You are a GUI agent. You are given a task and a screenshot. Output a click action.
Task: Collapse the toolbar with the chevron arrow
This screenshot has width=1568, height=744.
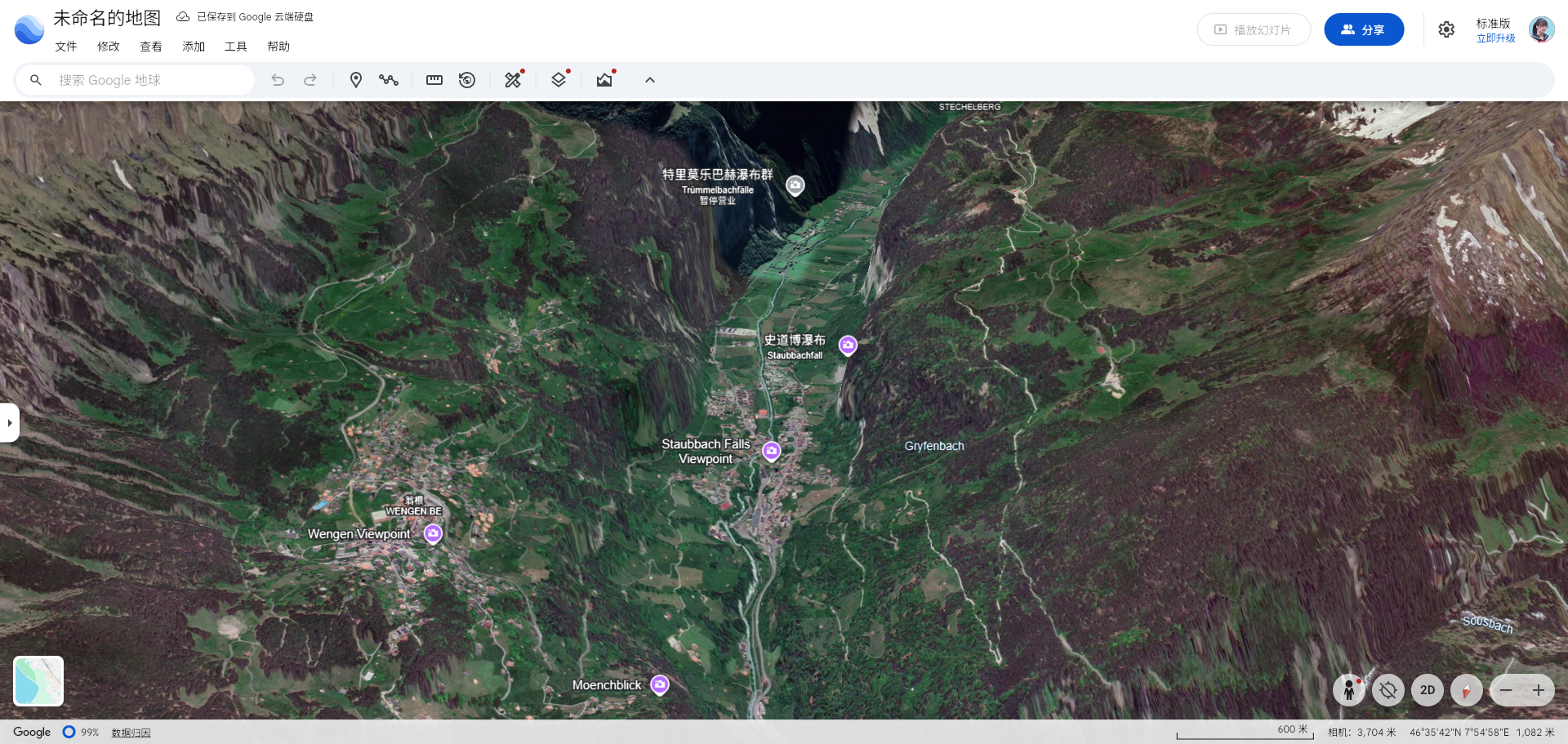650,80
